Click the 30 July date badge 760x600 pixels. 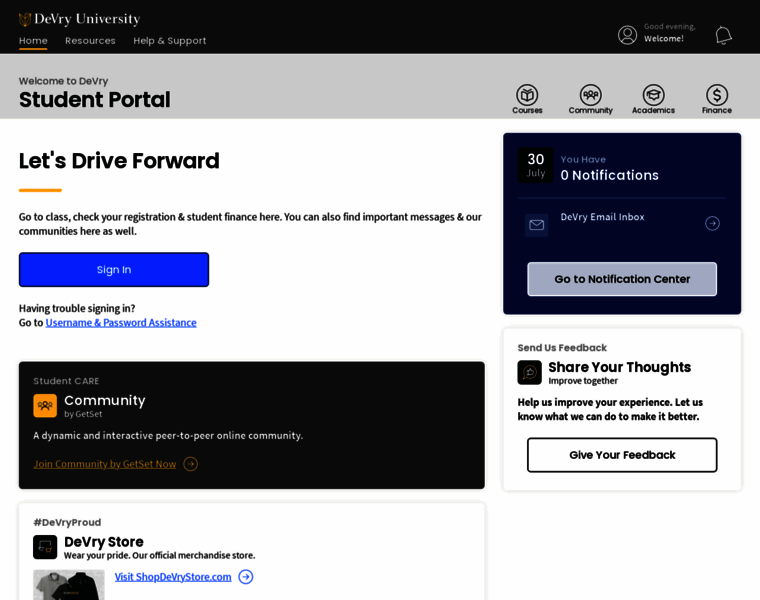[x=536, y=165]
